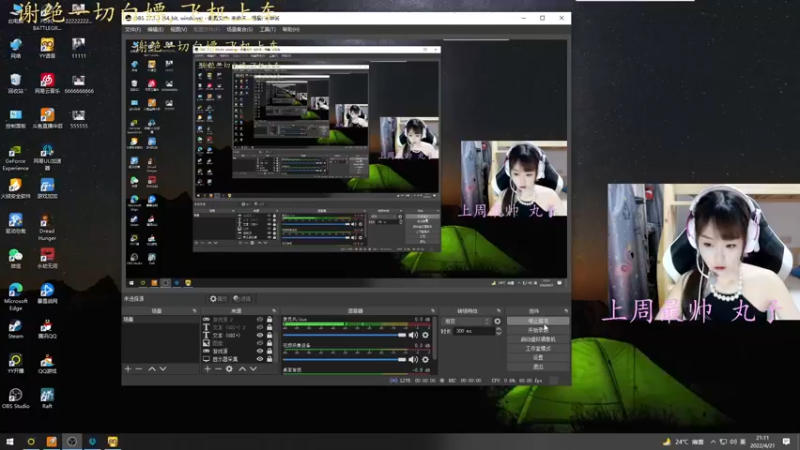Open the 编辑(E) menu in OBS
The width and height of the screenshot is (800, 450).
pyautogui.click(x=155, y=30)
